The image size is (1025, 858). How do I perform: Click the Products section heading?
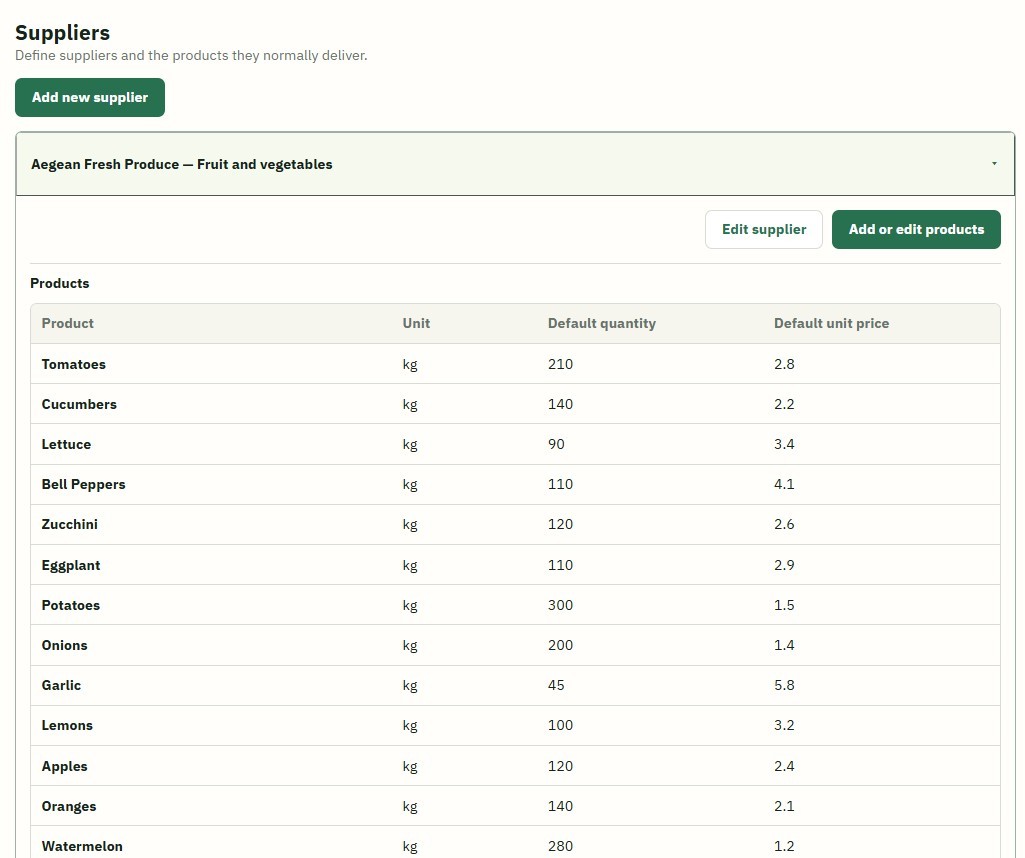coord(59,283)
